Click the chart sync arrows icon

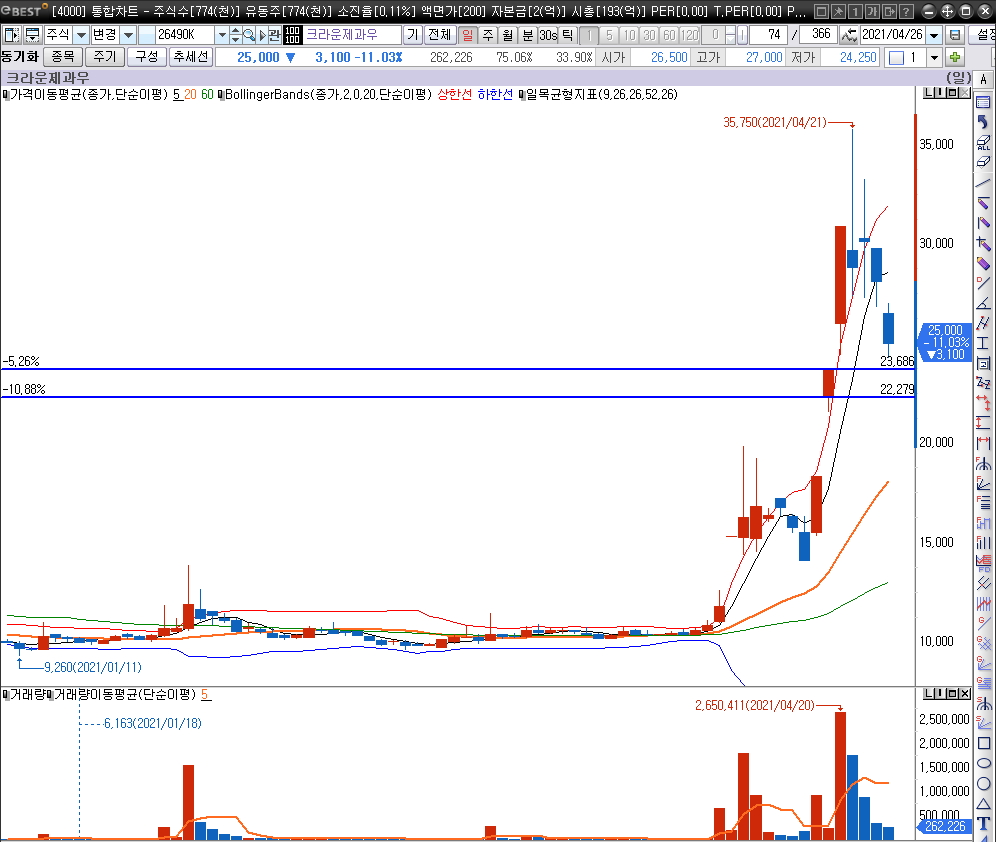[x=848, y=35]
